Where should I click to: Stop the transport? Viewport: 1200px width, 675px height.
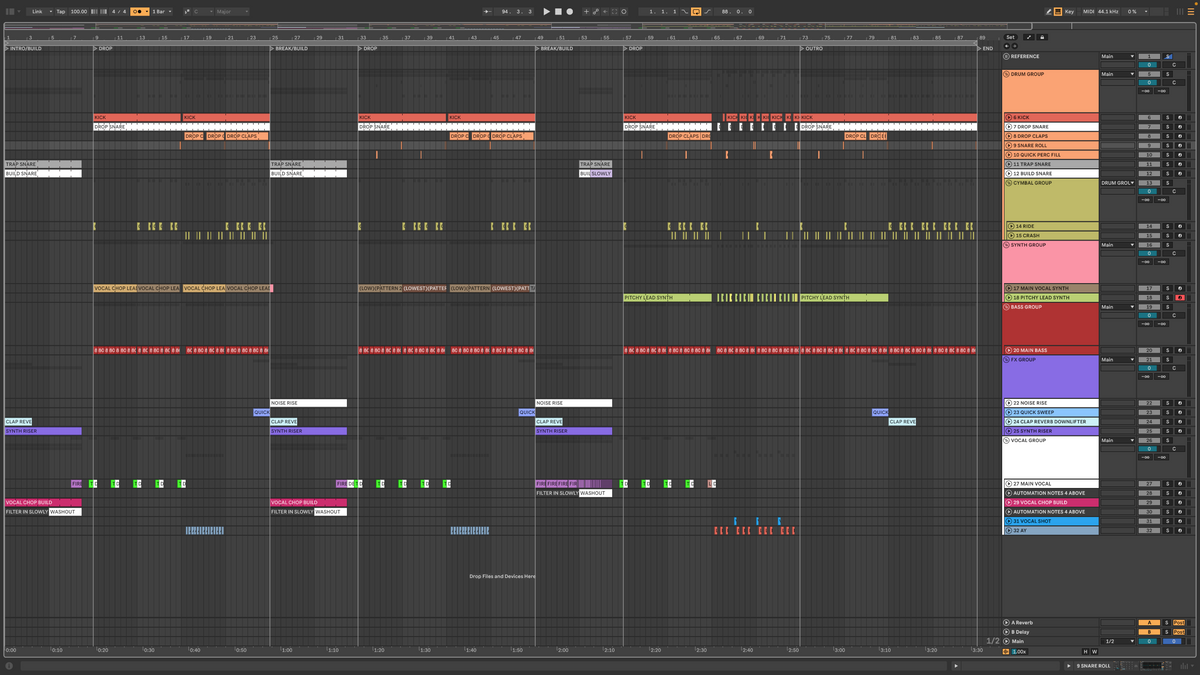(x=558, y=11)
